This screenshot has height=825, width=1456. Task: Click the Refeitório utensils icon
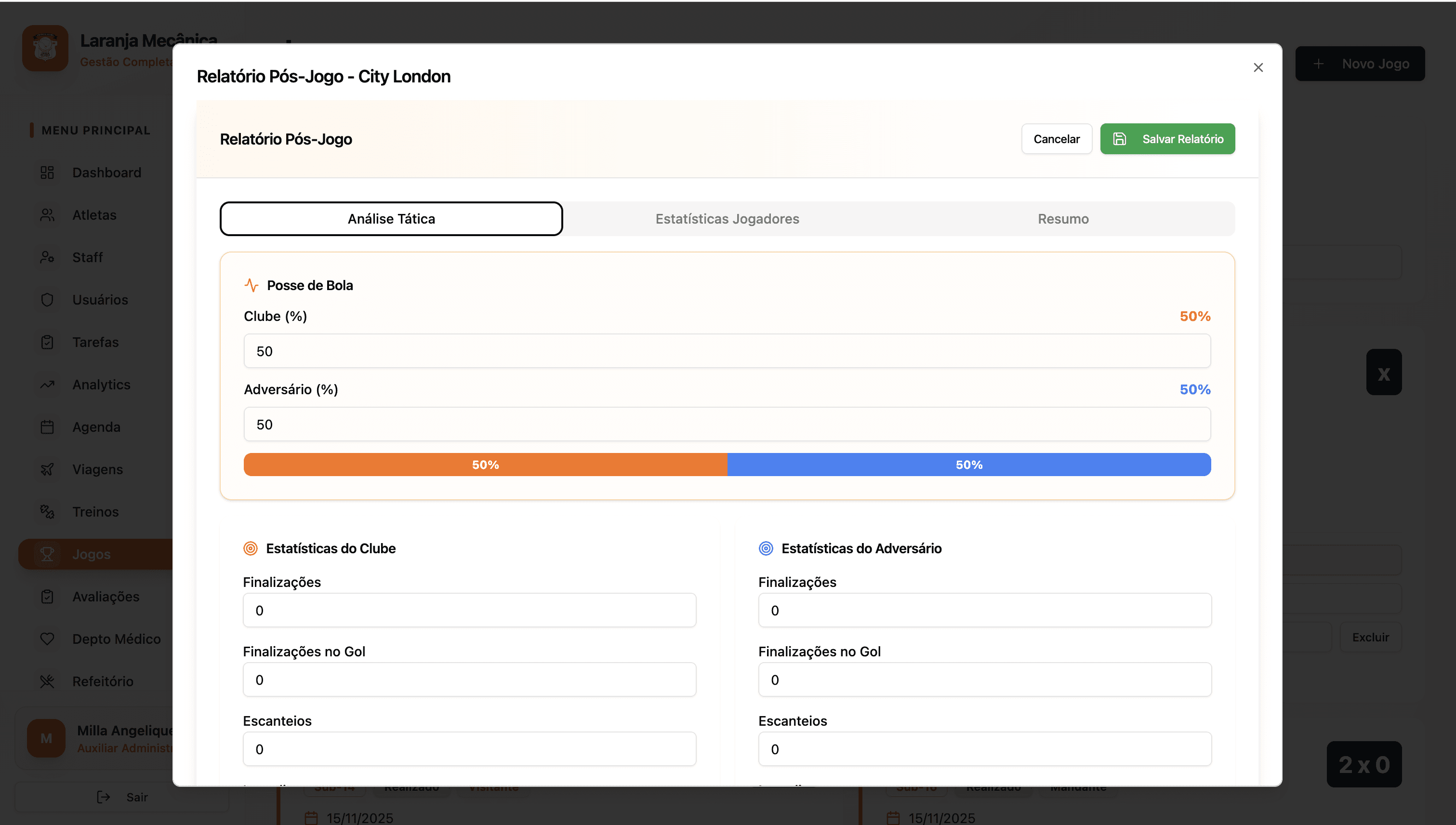pos(47,681)
